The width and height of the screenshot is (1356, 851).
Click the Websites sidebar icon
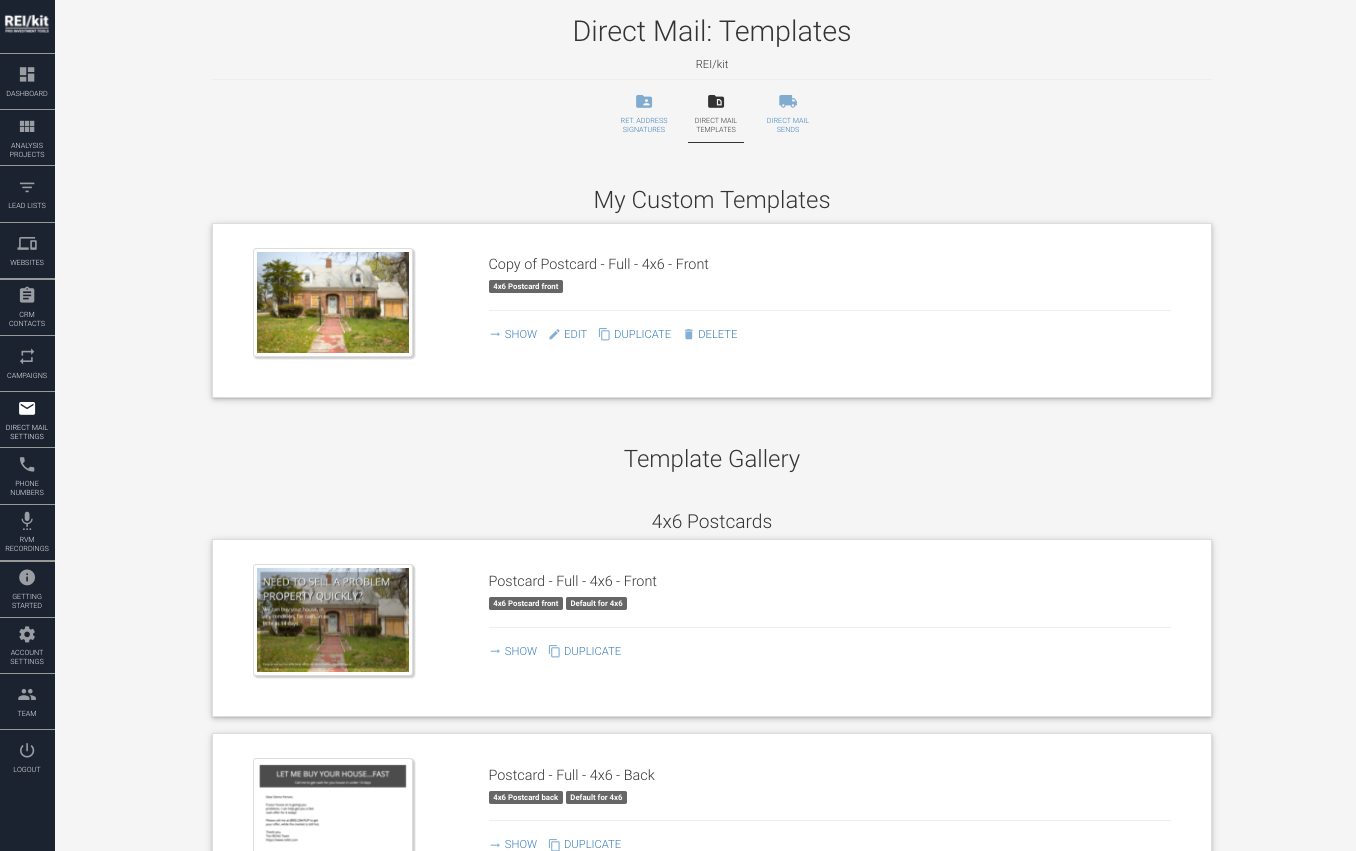point(27,250)
